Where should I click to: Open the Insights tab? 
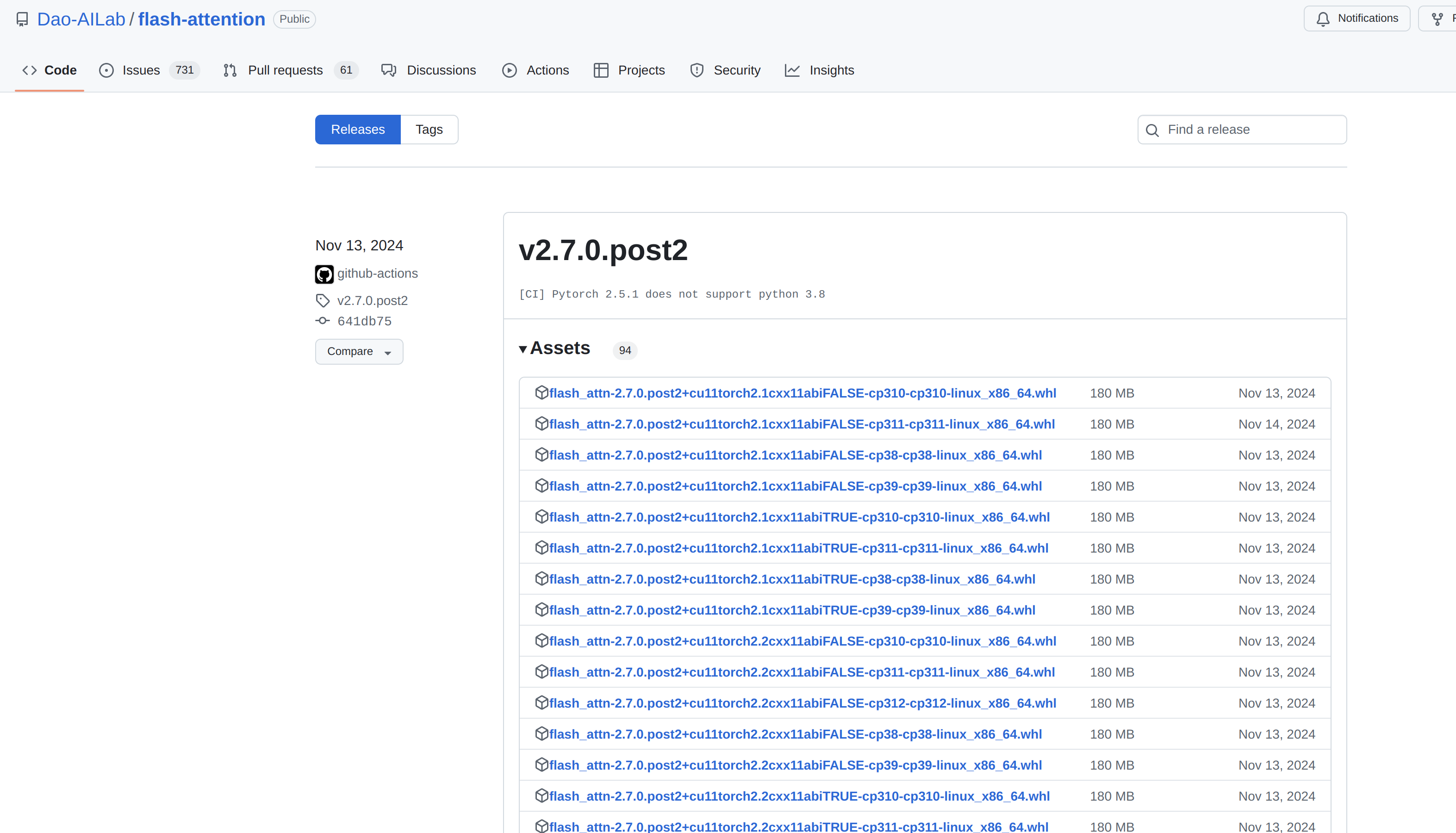pos(831,70)
